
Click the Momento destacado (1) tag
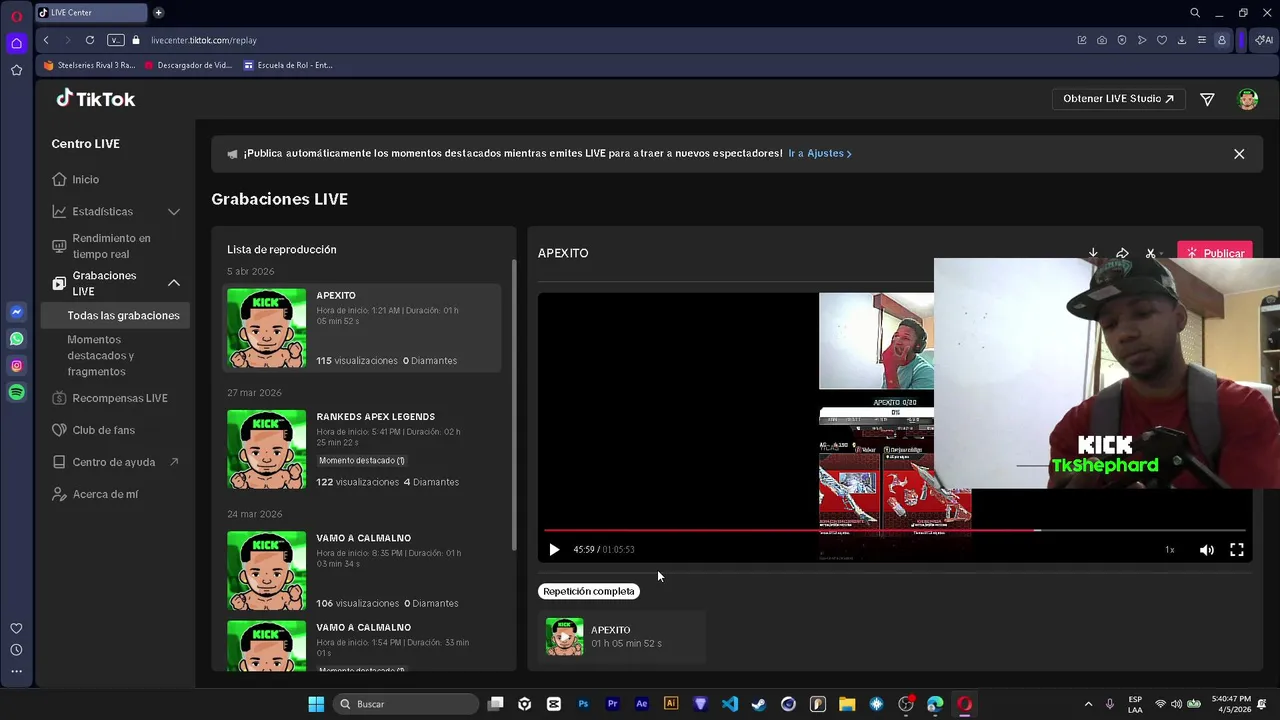pyautogui.click(x=362, y=460)
